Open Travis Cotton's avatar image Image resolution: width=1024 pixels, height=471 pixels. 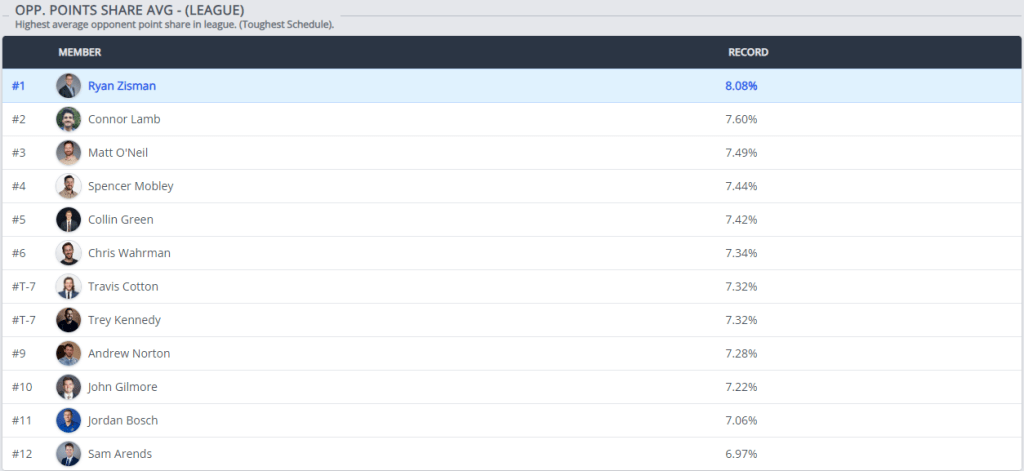[x=68, y=287]
